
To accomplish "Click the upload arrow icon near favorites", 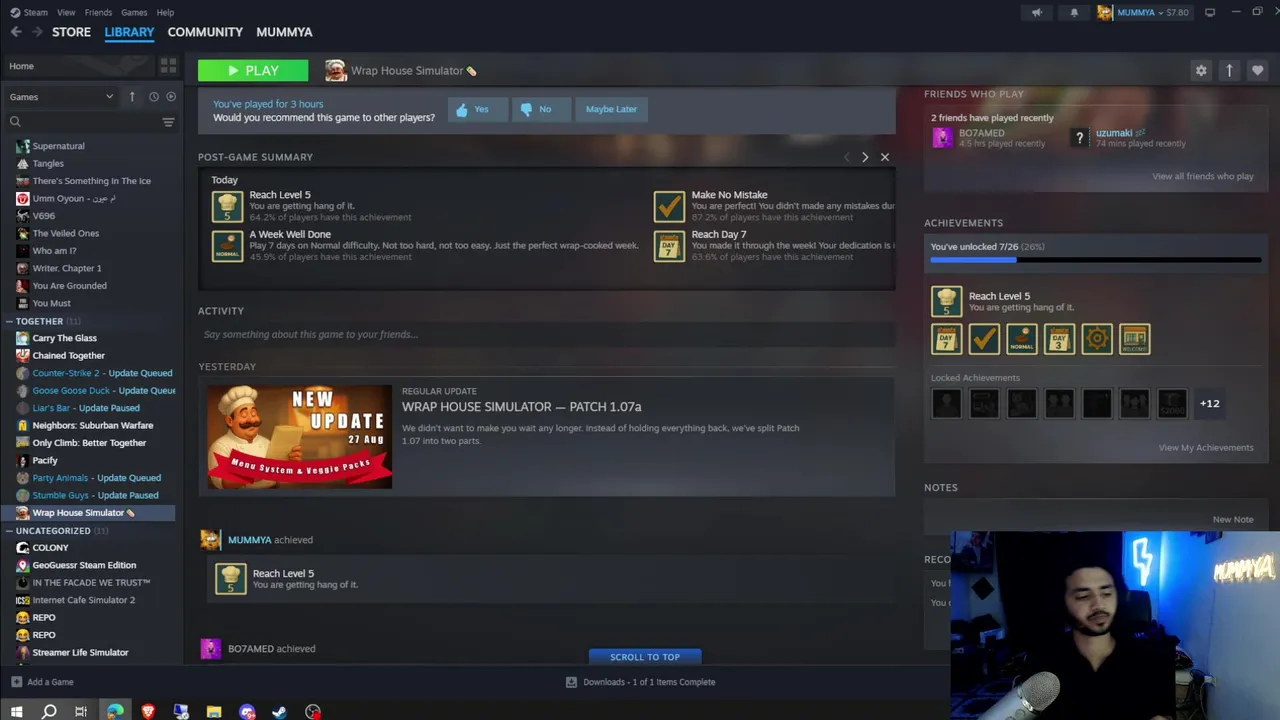I will pos(1229,70).
